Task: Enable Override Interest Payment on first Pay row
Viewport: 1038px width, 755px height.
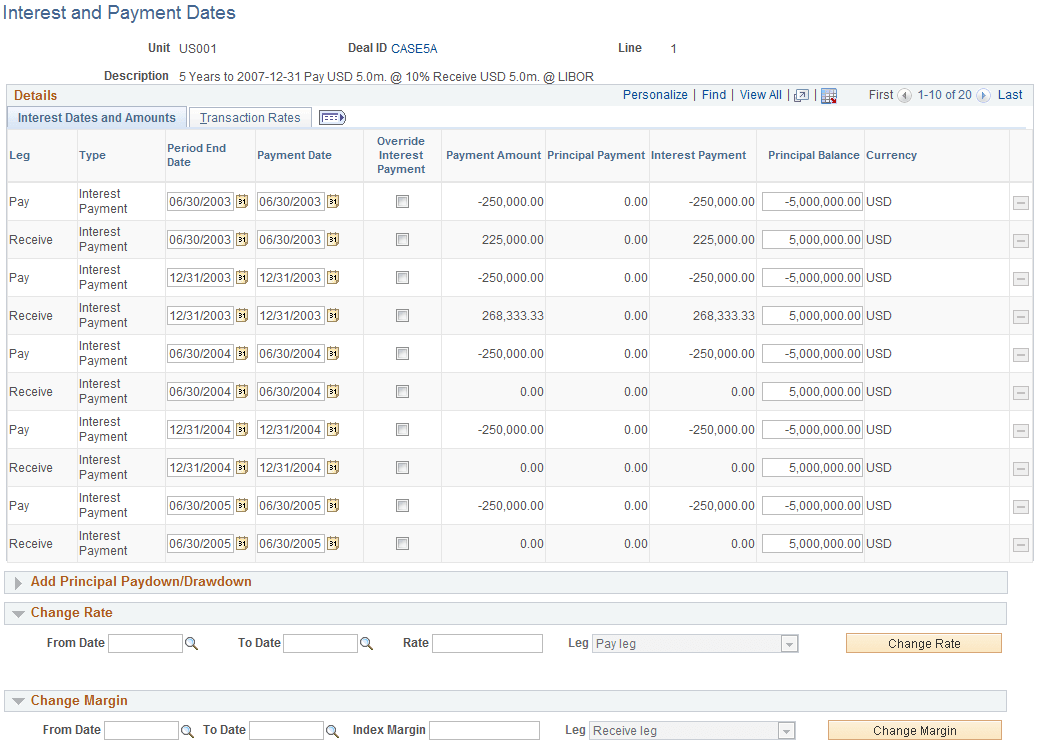Action: 401,201
